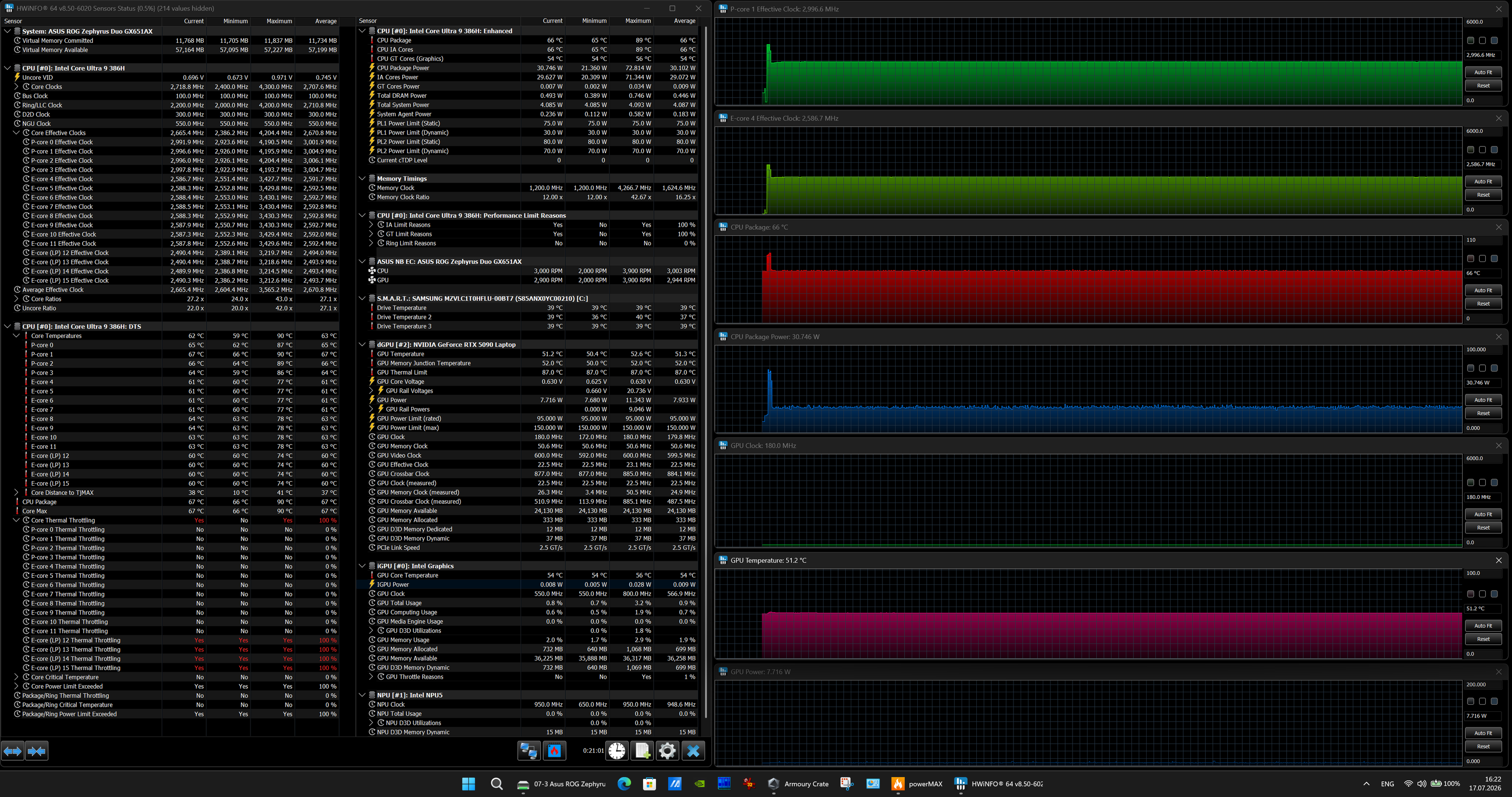1512x797 pixels.
Task: Open the volume tray icon
Action: [x=1421, y=784]
